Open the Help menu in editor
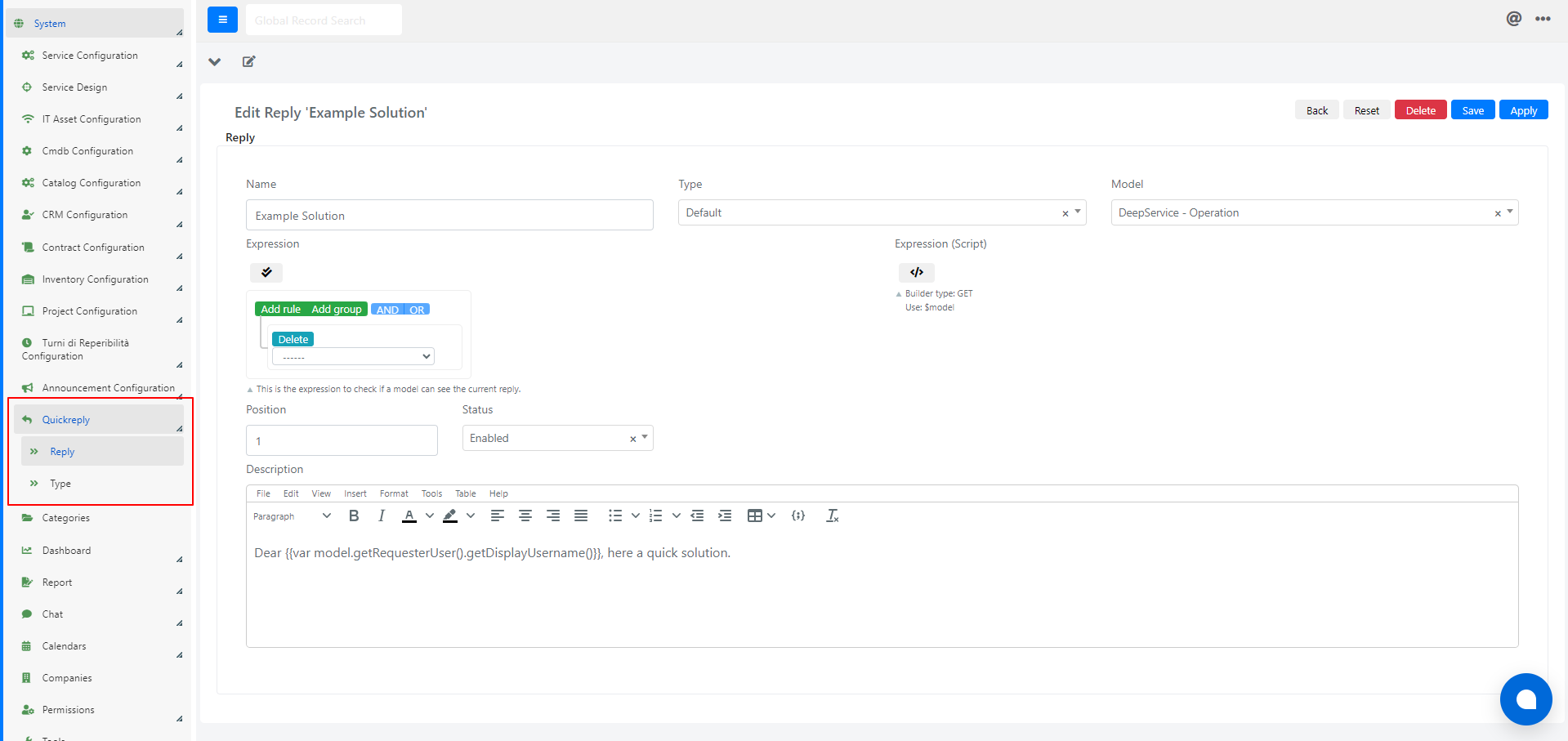The height and width of the screenshot is (741, 1568). (498, 493)
